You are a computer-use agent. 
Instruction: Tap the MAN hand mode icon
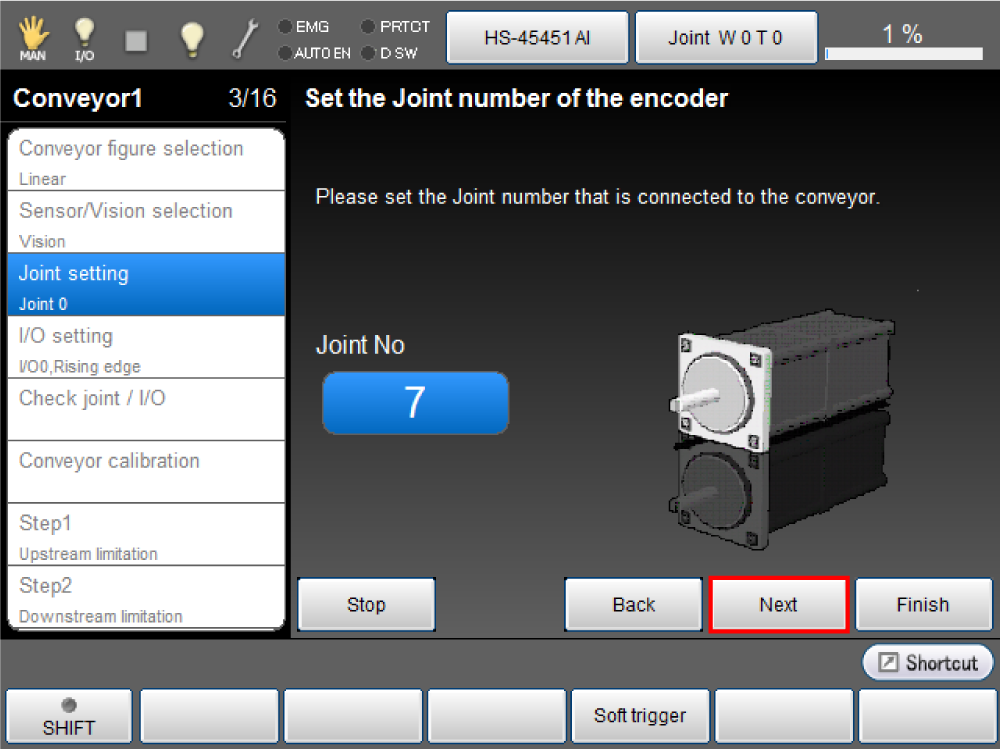(x=33, y=39)
